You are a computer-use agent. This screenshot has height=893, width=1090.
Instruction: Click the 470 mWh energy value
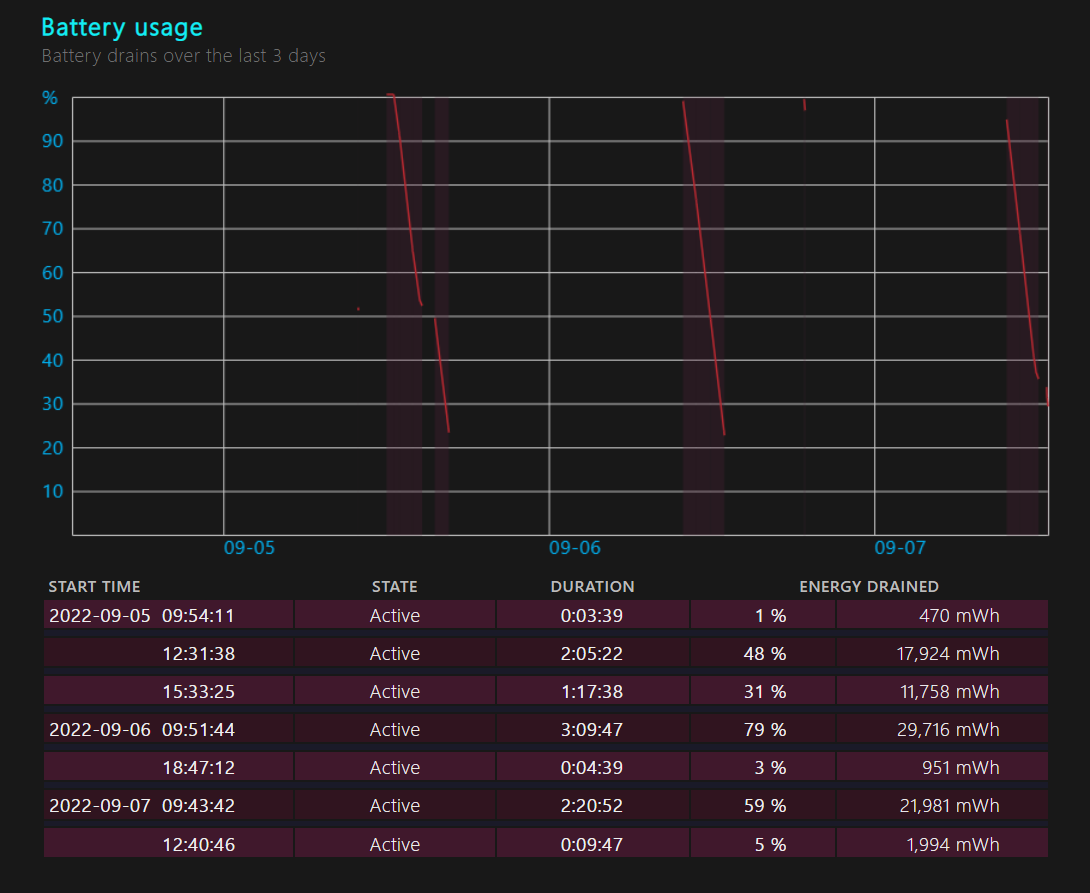point(959,615)
